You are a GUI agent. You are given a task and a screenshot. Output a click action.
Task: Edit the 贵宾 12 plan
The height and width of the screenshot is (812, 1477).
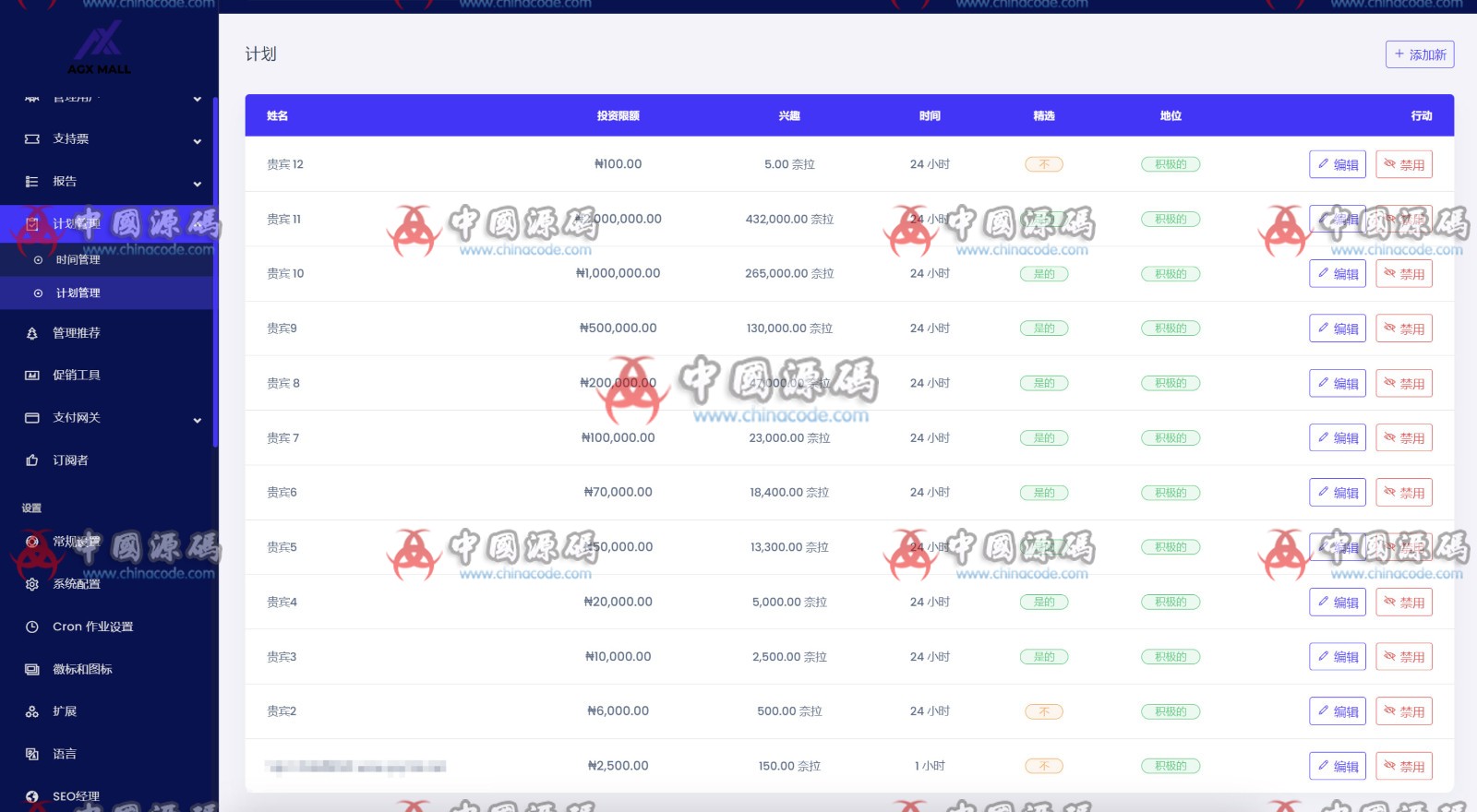[1337, 164]
